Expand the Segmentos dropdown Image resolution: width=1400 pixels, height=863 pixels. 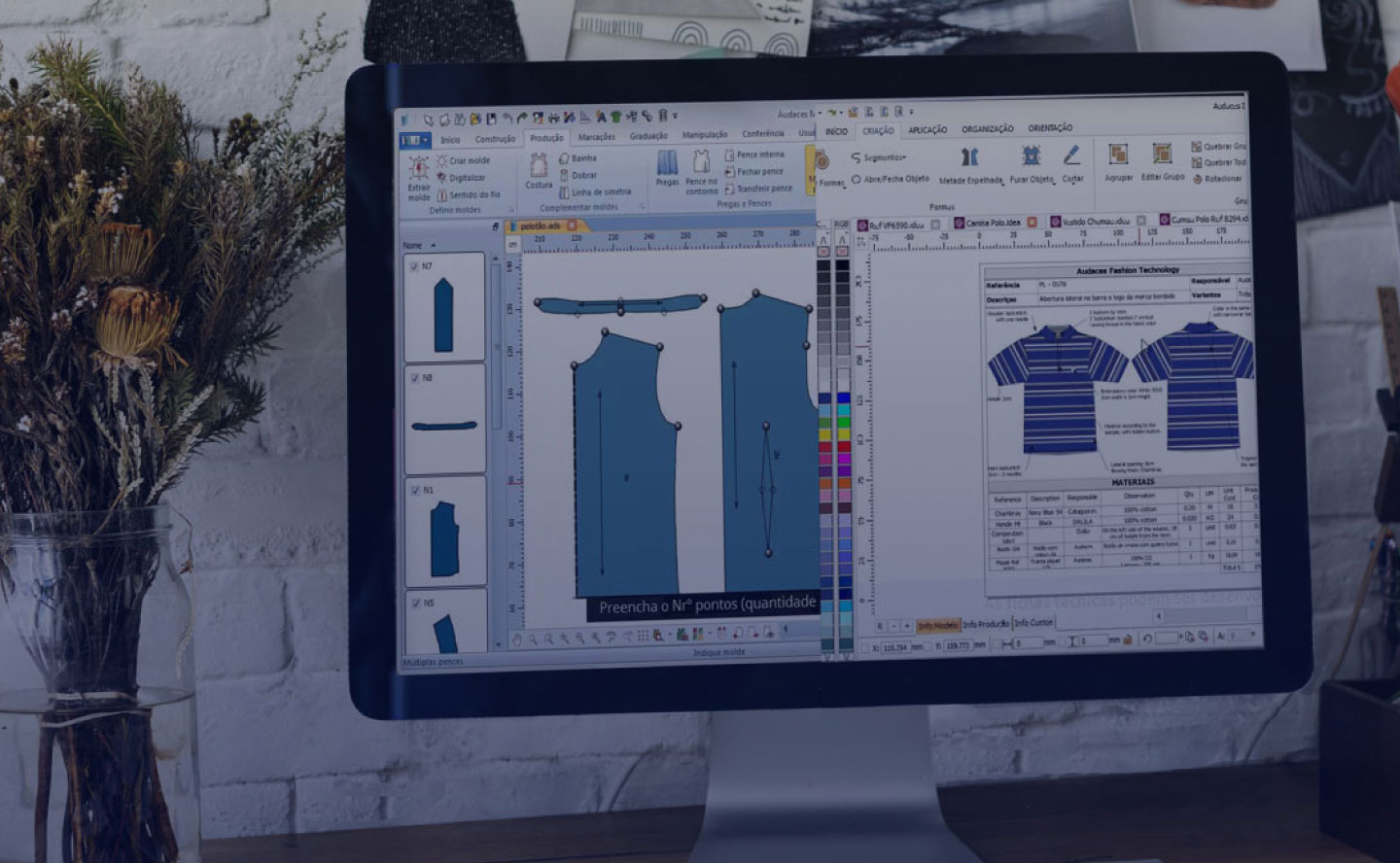(879, 157)
